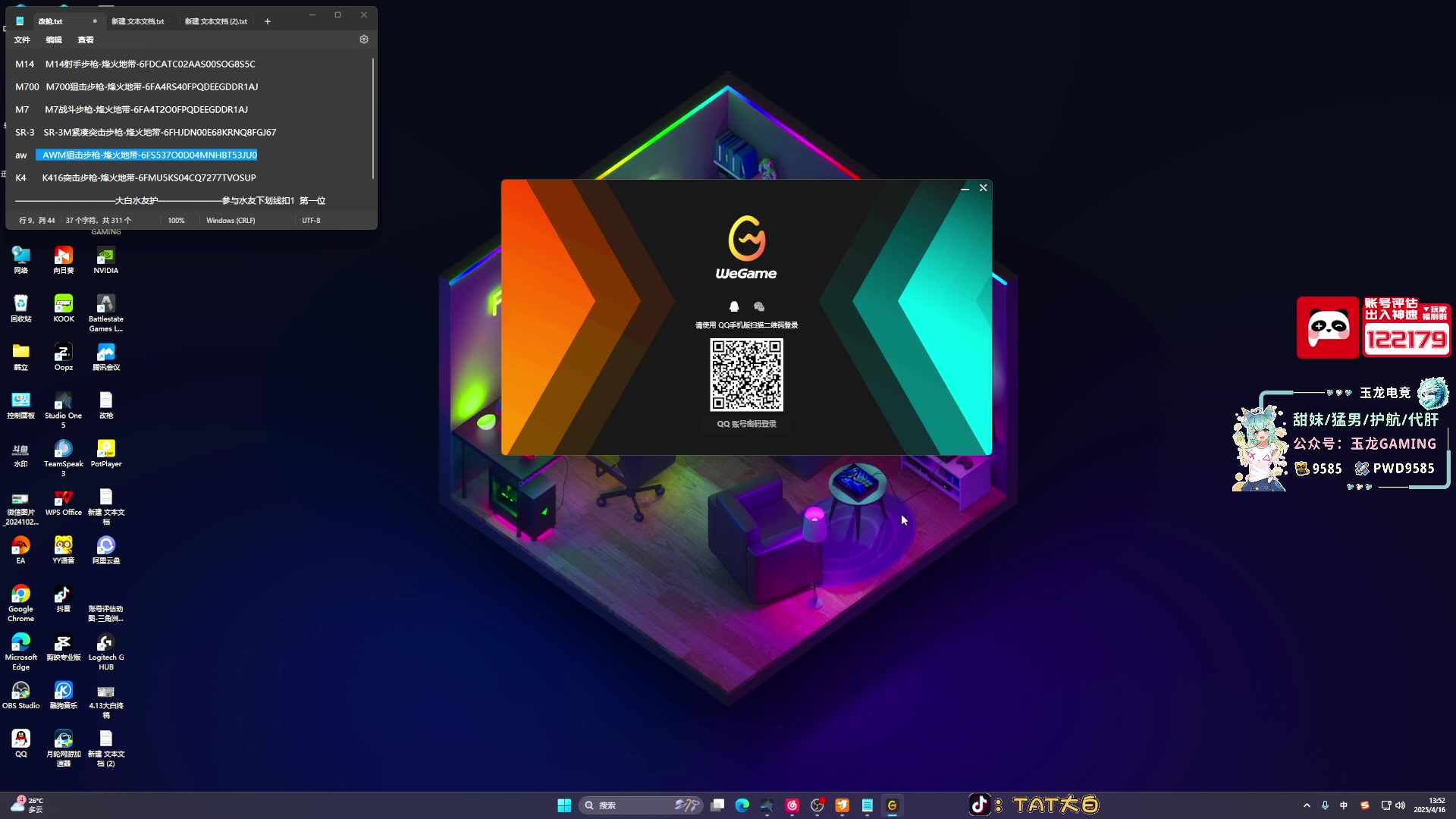The image size is (1456, 819).
Task: Open the 编辑 menu in Notepad
Action: (x=54, y=39)
